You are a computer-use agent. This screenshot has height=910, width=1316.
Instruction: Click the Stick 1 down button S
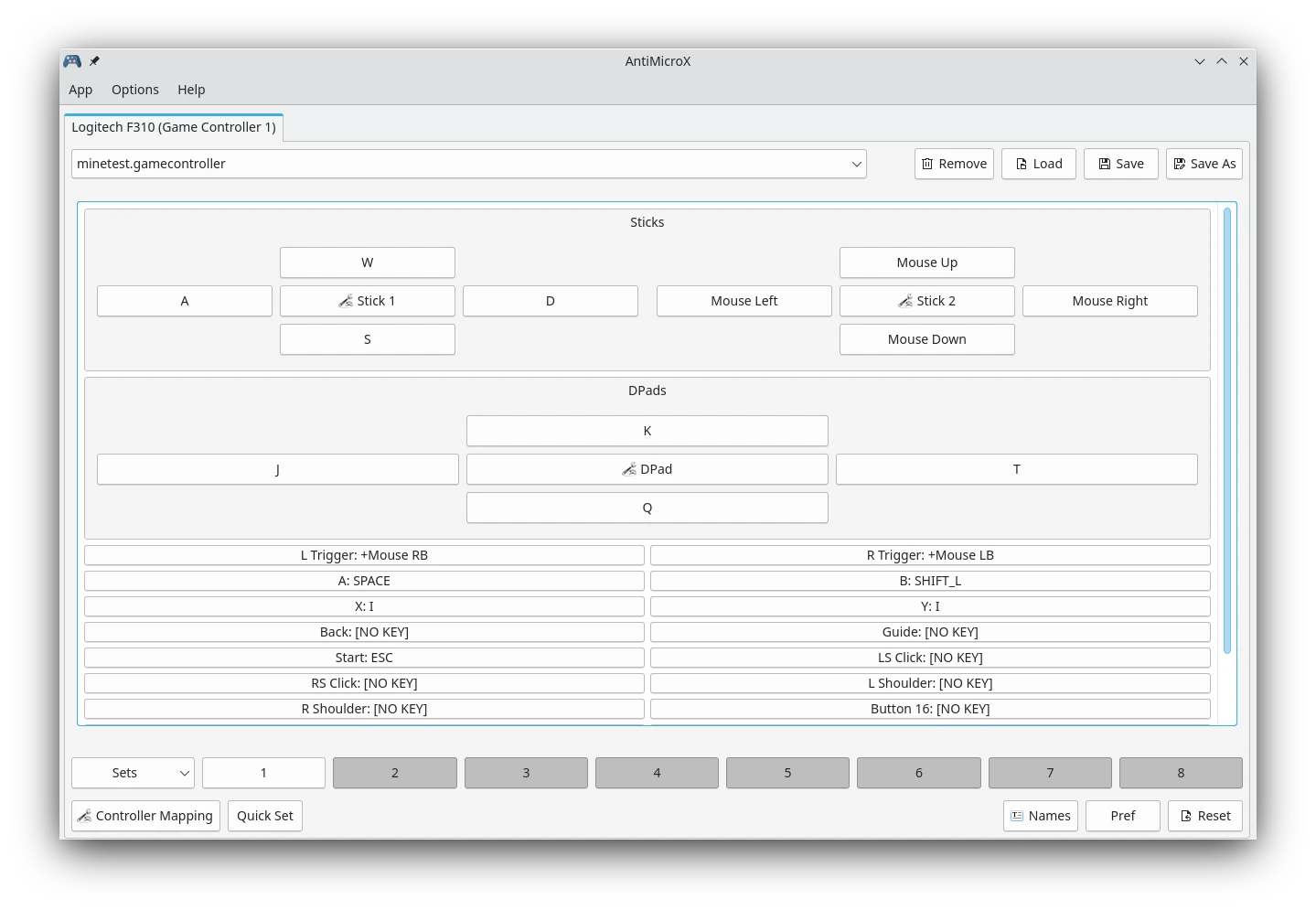368,339
